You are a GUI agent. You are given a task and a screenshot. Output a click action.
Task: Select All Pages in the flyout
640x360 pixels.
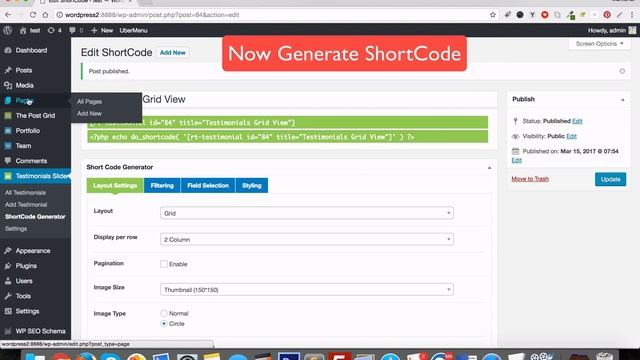(89, 101)
